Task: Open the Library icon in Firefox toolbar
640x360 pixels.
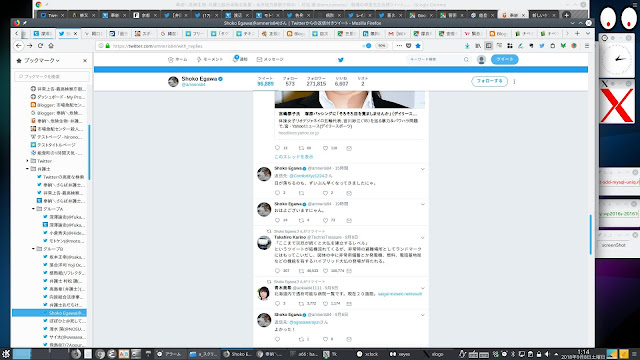Action: coord(478,46)
